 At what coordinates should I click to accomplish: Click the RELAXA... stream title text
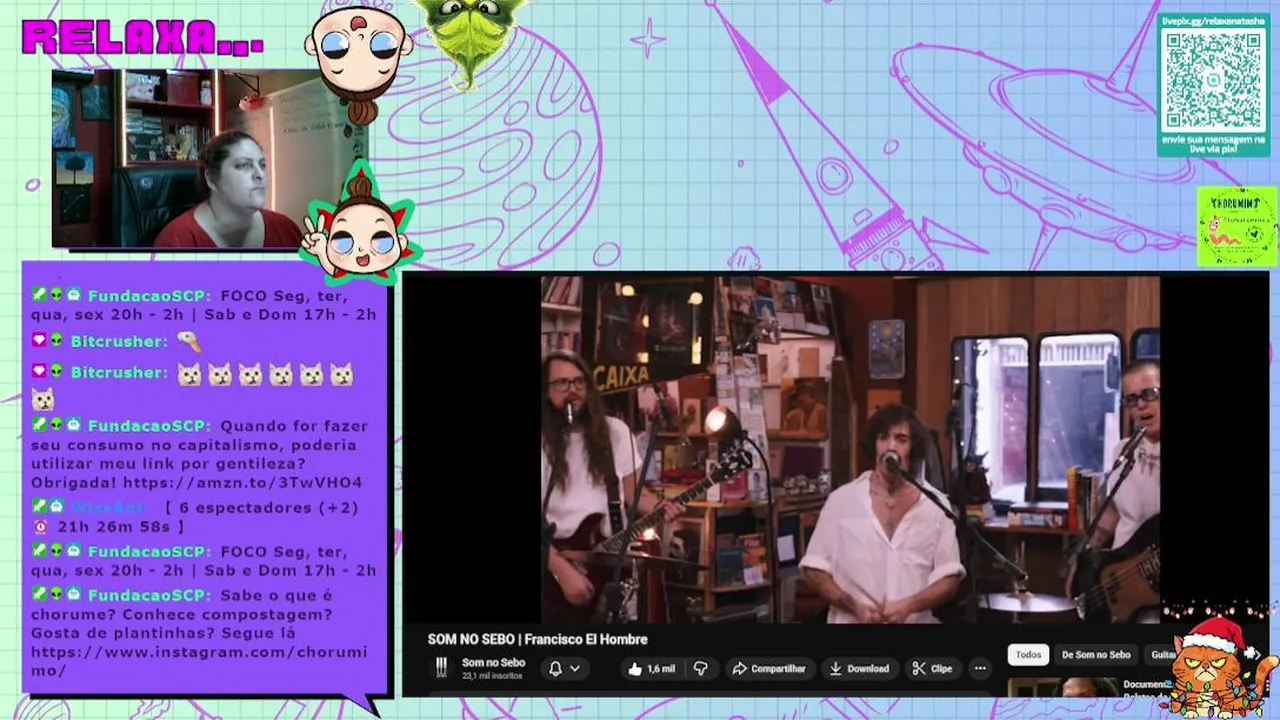143,37
